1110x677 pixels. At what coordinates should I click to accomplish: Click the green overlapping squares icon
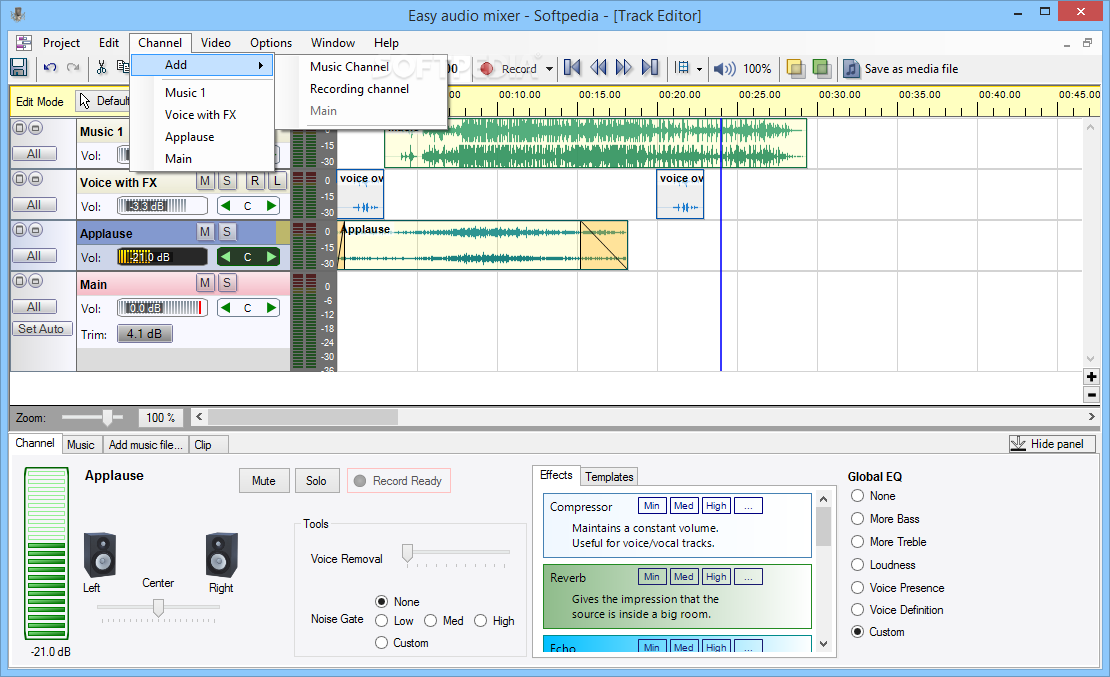point(821,69)
